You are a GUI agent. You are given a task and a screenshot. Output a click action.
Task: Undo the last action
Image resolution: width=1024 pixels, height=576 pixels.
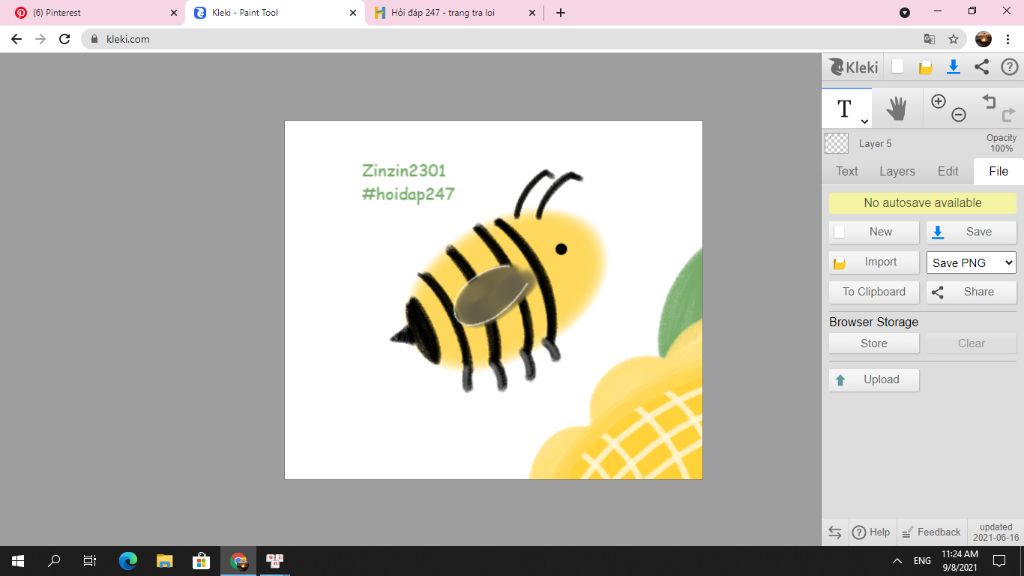point(989,101)
